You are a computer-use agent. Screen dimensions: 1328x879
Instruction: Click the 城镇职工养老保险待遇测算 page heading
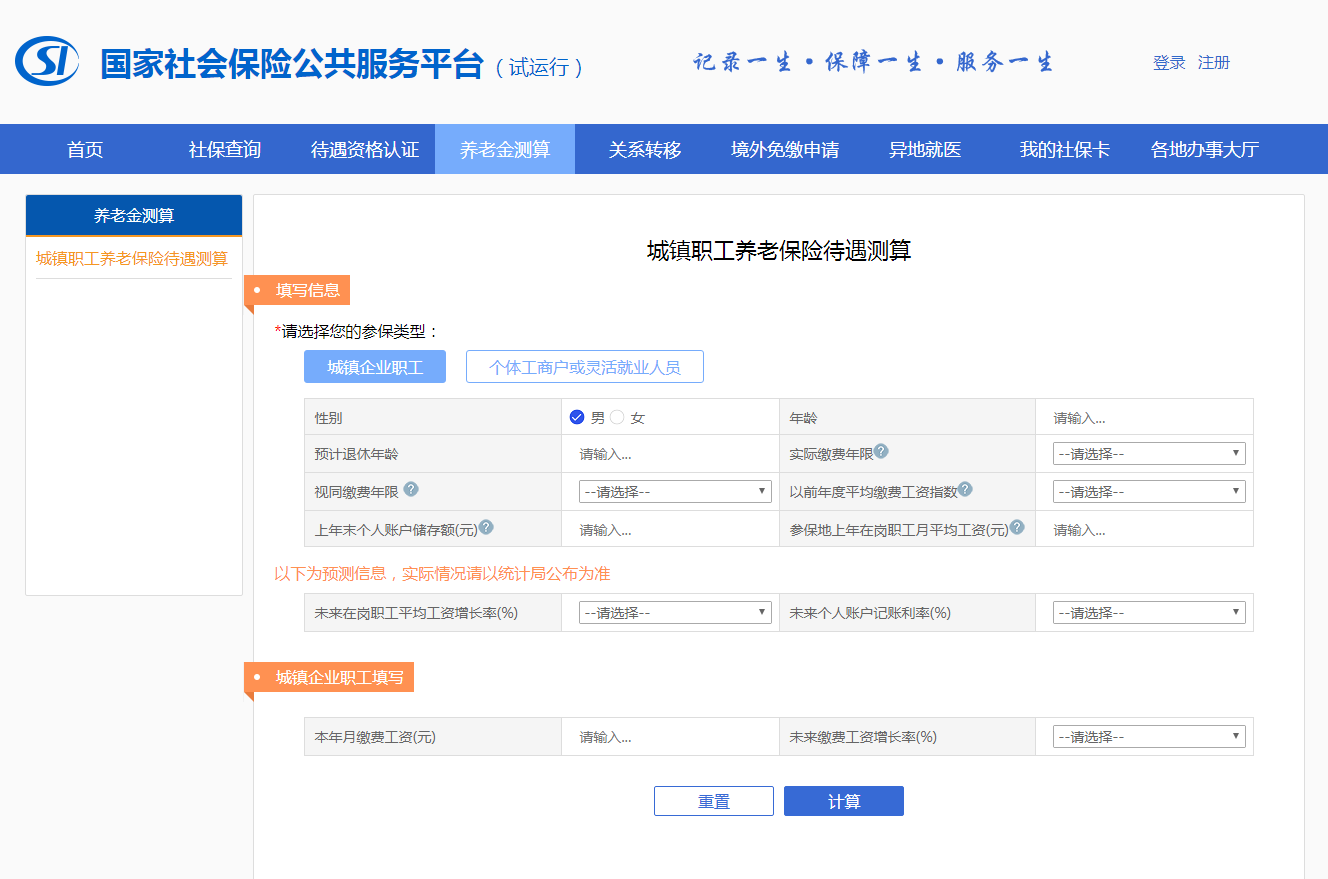pyautogui.click(x=779, y=251)
